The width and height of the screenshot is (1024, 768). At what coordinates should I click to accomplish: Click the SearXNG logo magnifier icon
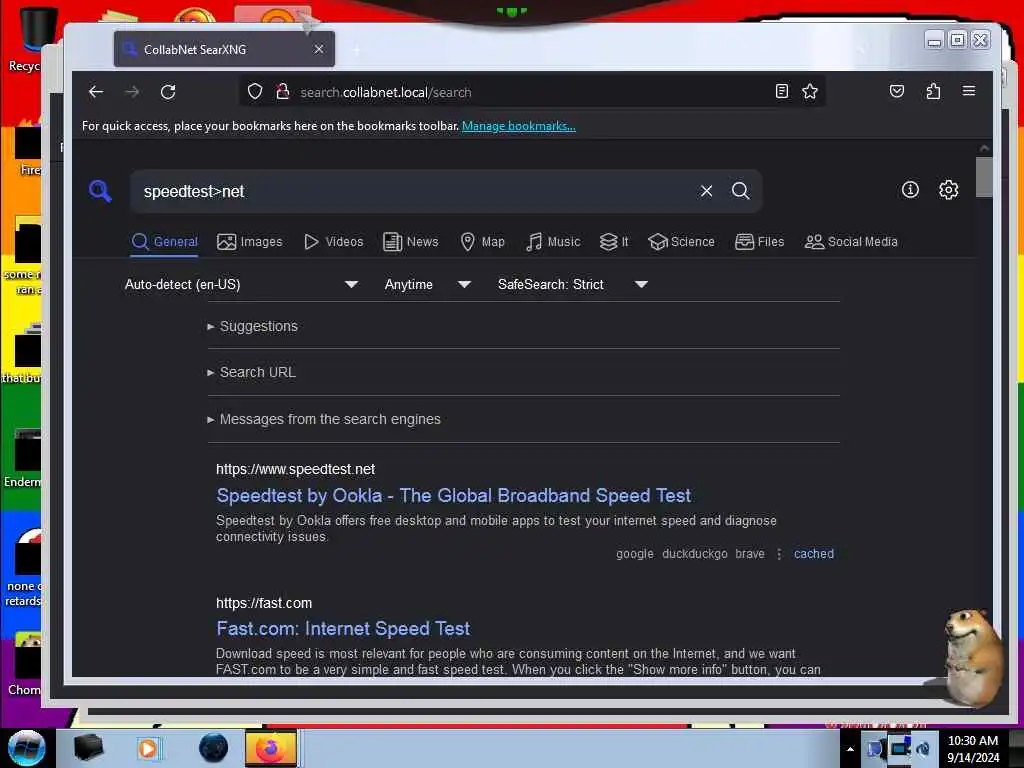coord(100,191)
